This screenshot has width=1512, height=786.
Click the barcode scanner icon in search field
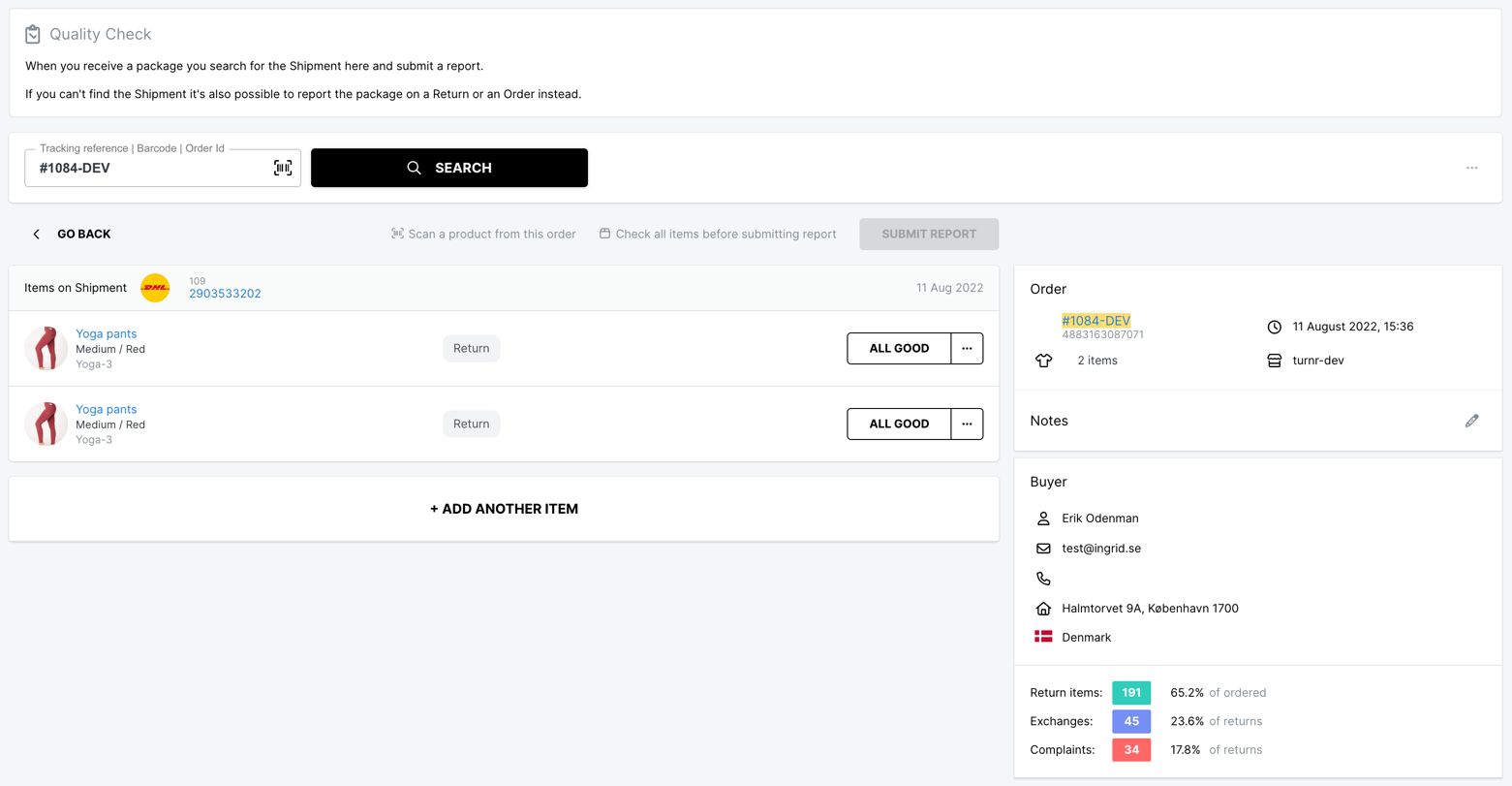[282, 168]
